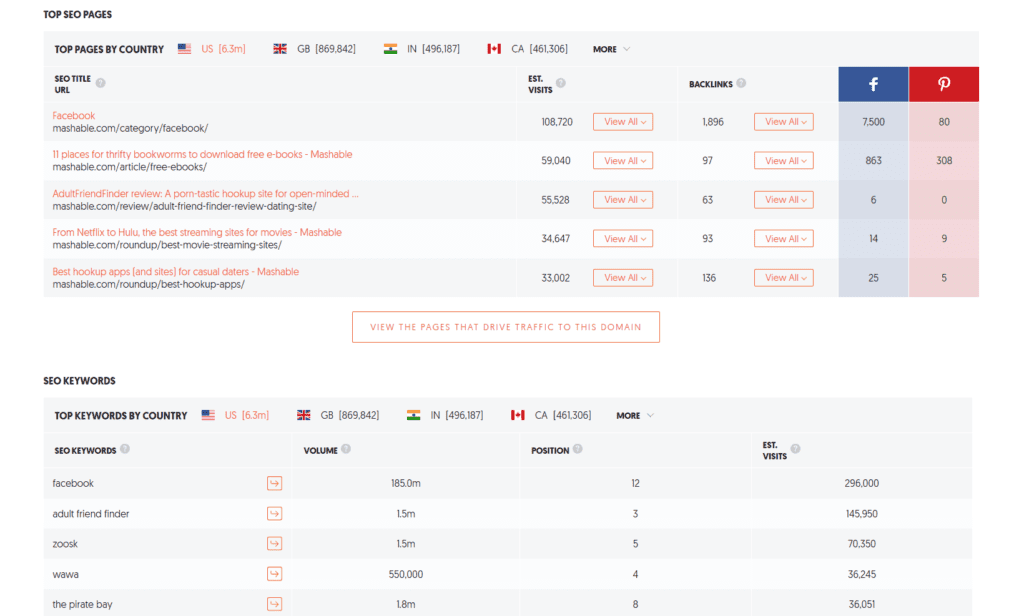1024x616 pixels.
Task: Click arrow icon for adult friend finder keyword
Action: point(274,513)
